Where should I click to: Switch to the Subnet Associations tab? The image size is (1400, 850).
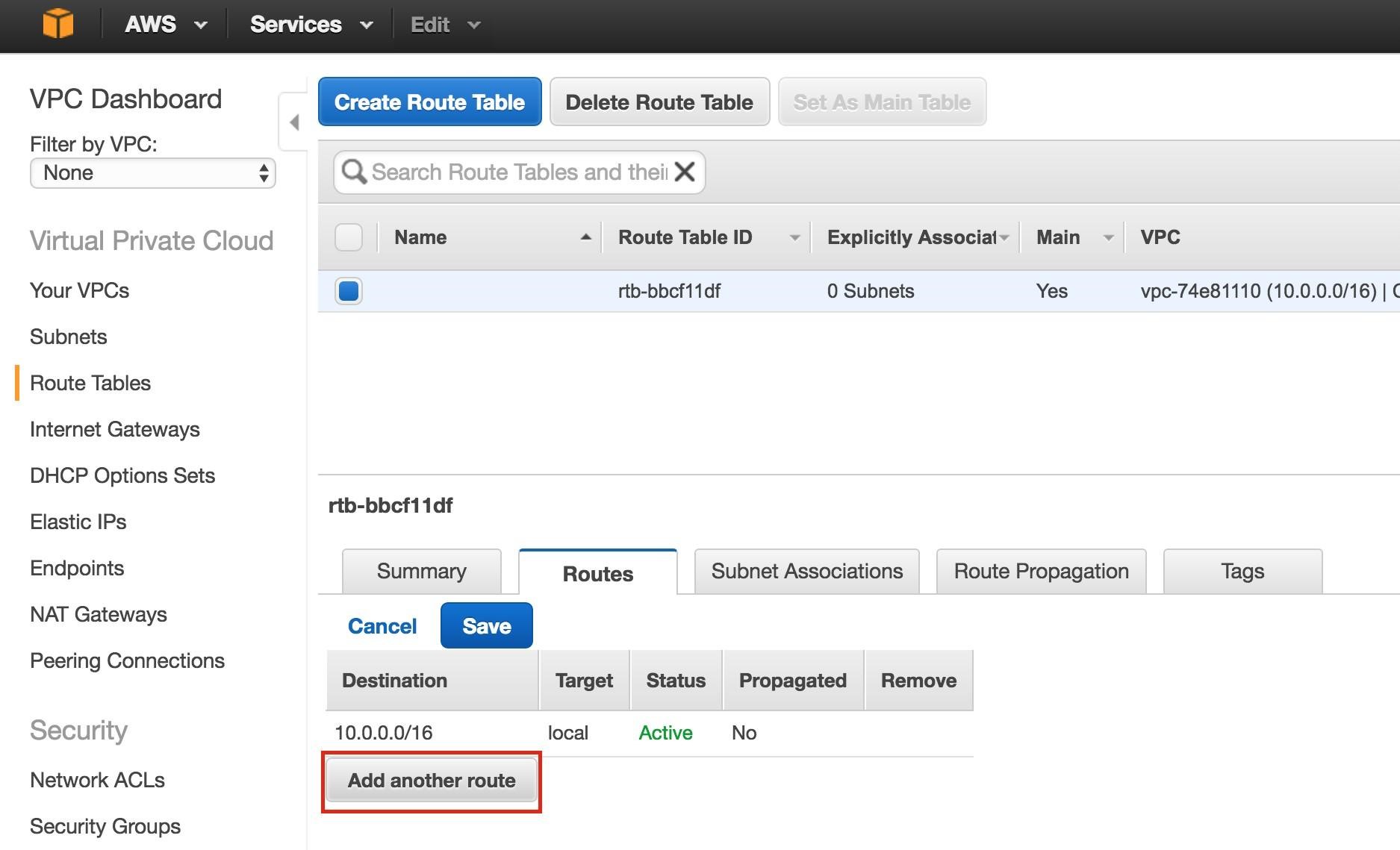[x=806, y=571]
